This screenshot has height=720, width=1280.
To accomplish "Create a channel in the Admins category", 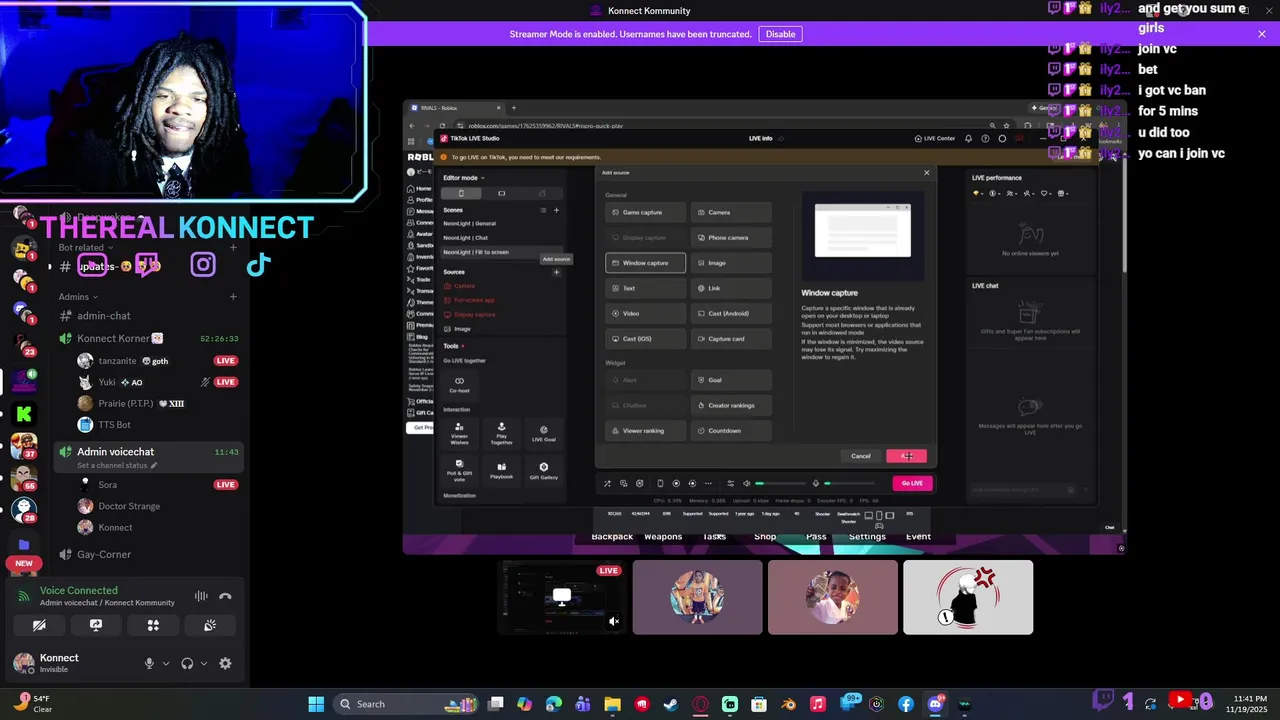I will pyautogui.click(x=233, y=297).
